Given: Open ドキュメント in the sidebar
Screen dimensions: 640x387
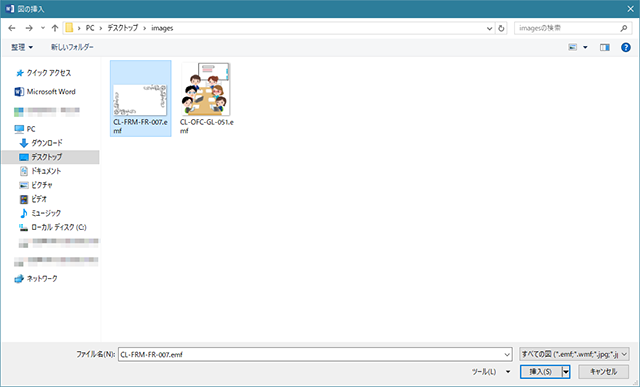Looking at the screenshot, I should [x=46, y=171].
